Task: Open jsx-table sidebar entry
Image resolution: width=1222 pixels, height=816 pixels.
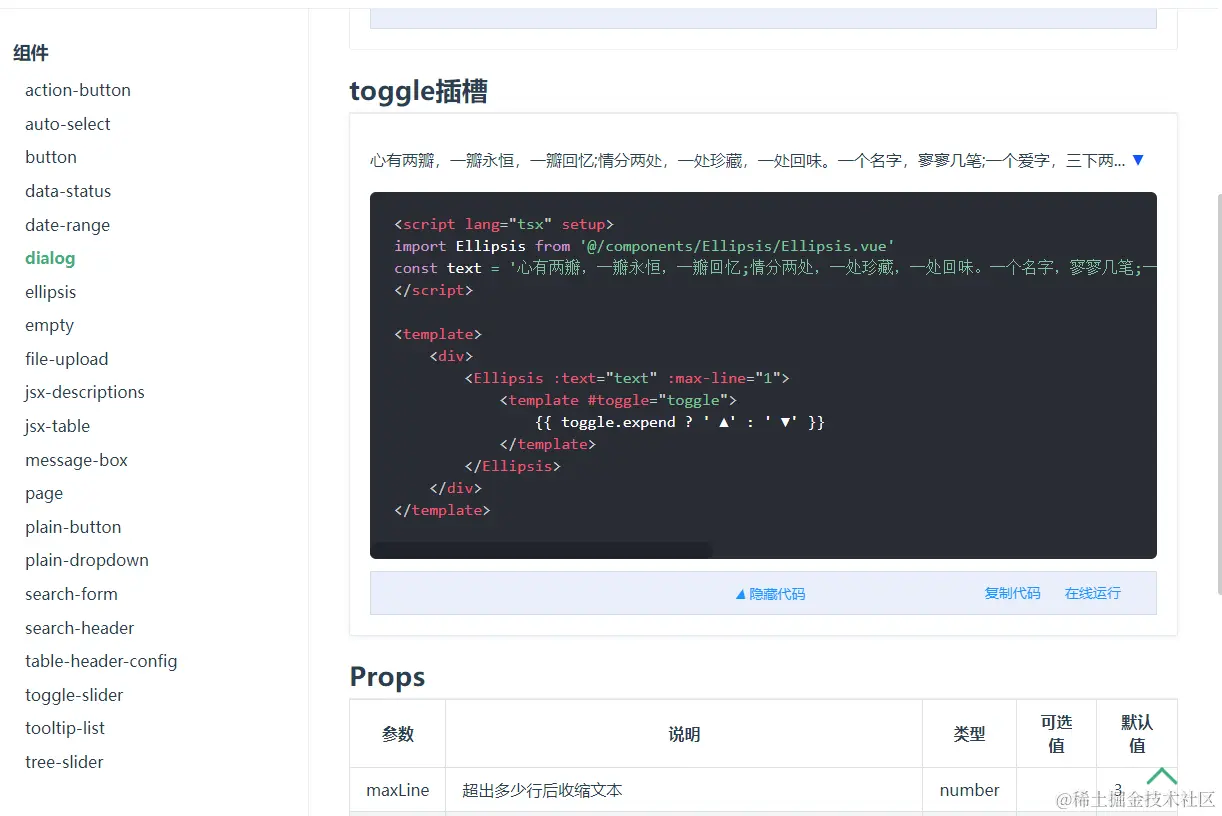Action: [x=58, y=426]
